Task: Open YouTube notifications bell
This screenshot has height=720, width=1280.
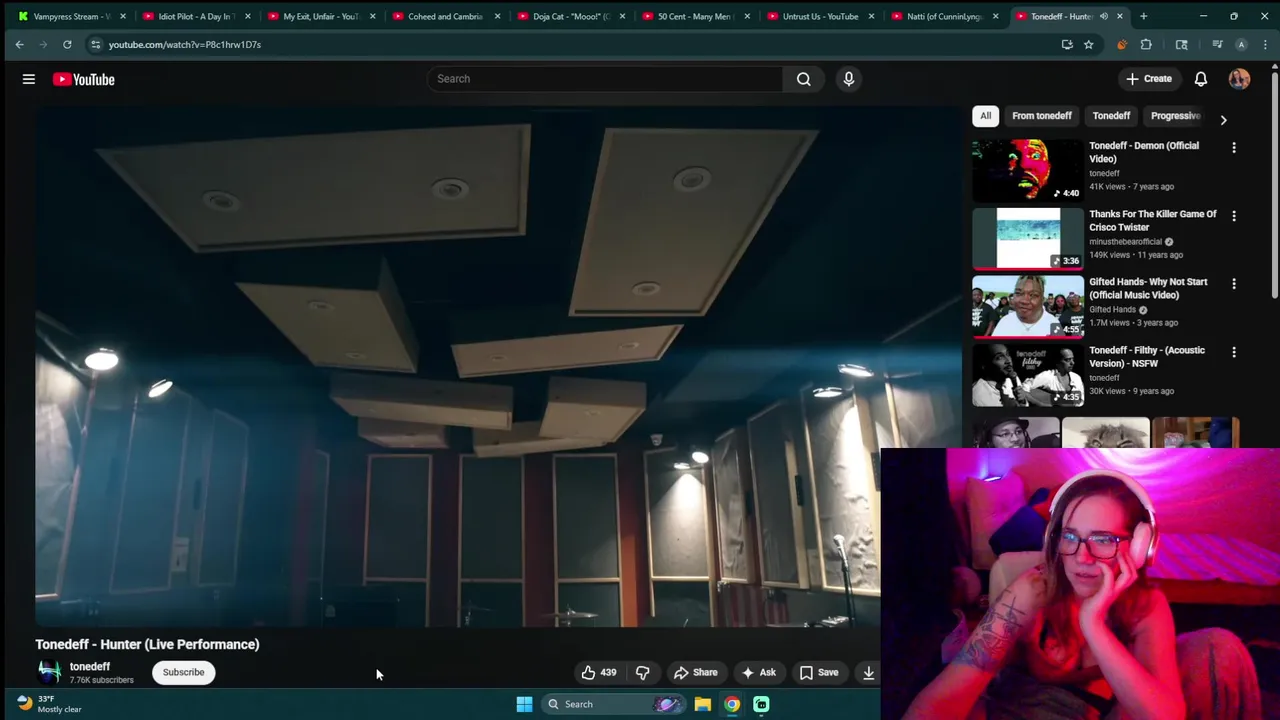Action: [1201, 79]
